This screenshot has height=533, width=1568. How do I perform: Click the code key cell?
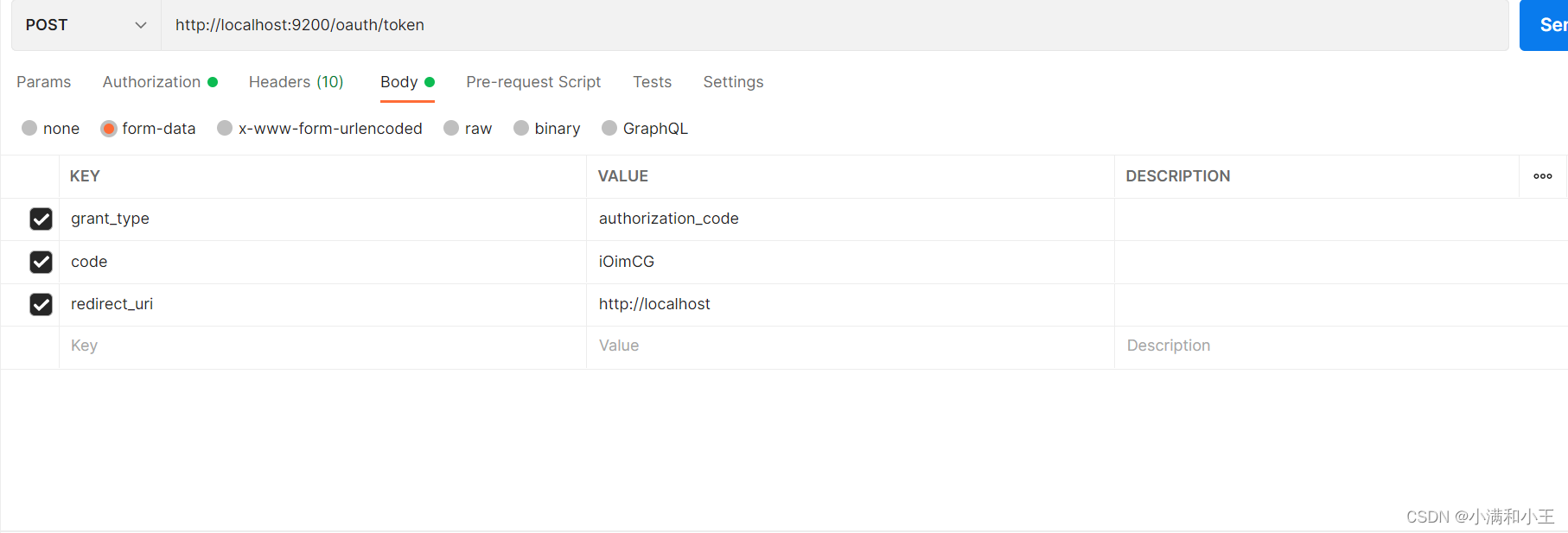pyautogui.click(x=322, y=262)
